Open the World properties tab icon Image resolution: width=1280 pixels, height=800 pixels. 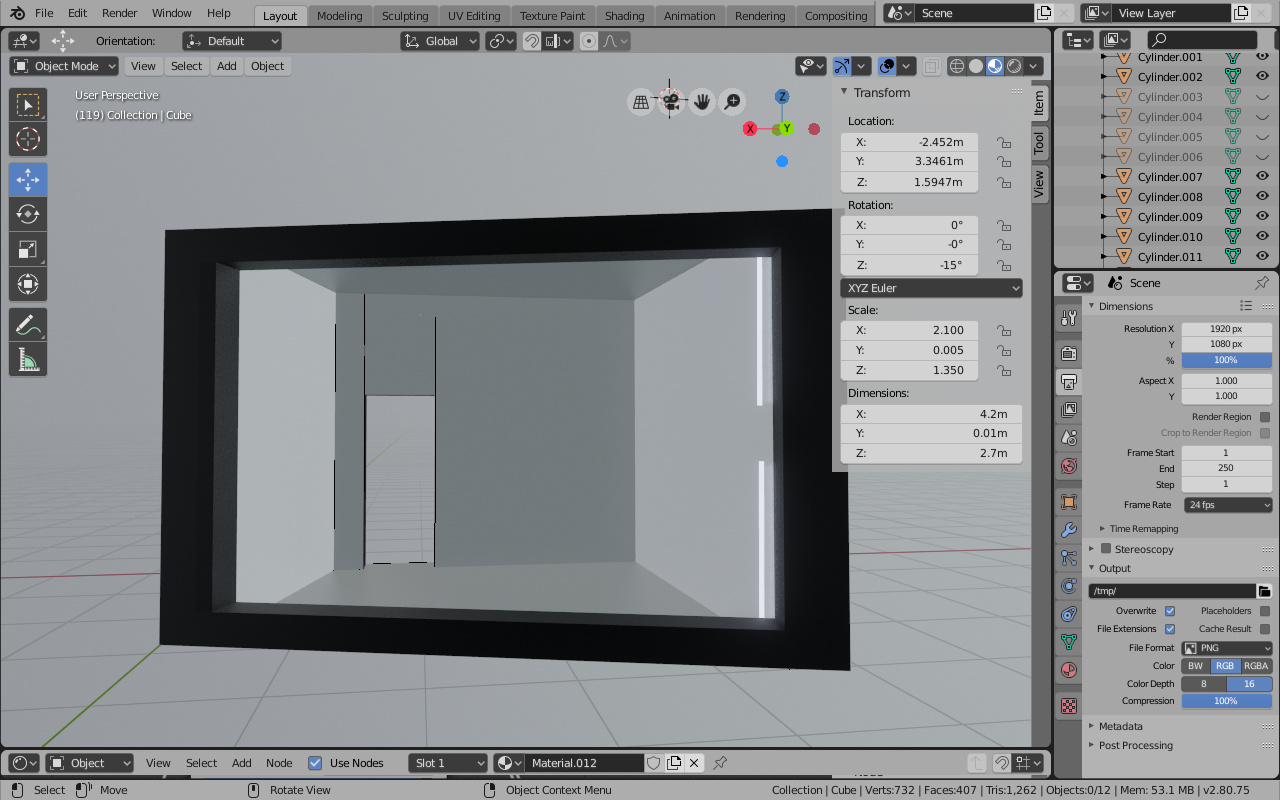(x=1069, y=466)
